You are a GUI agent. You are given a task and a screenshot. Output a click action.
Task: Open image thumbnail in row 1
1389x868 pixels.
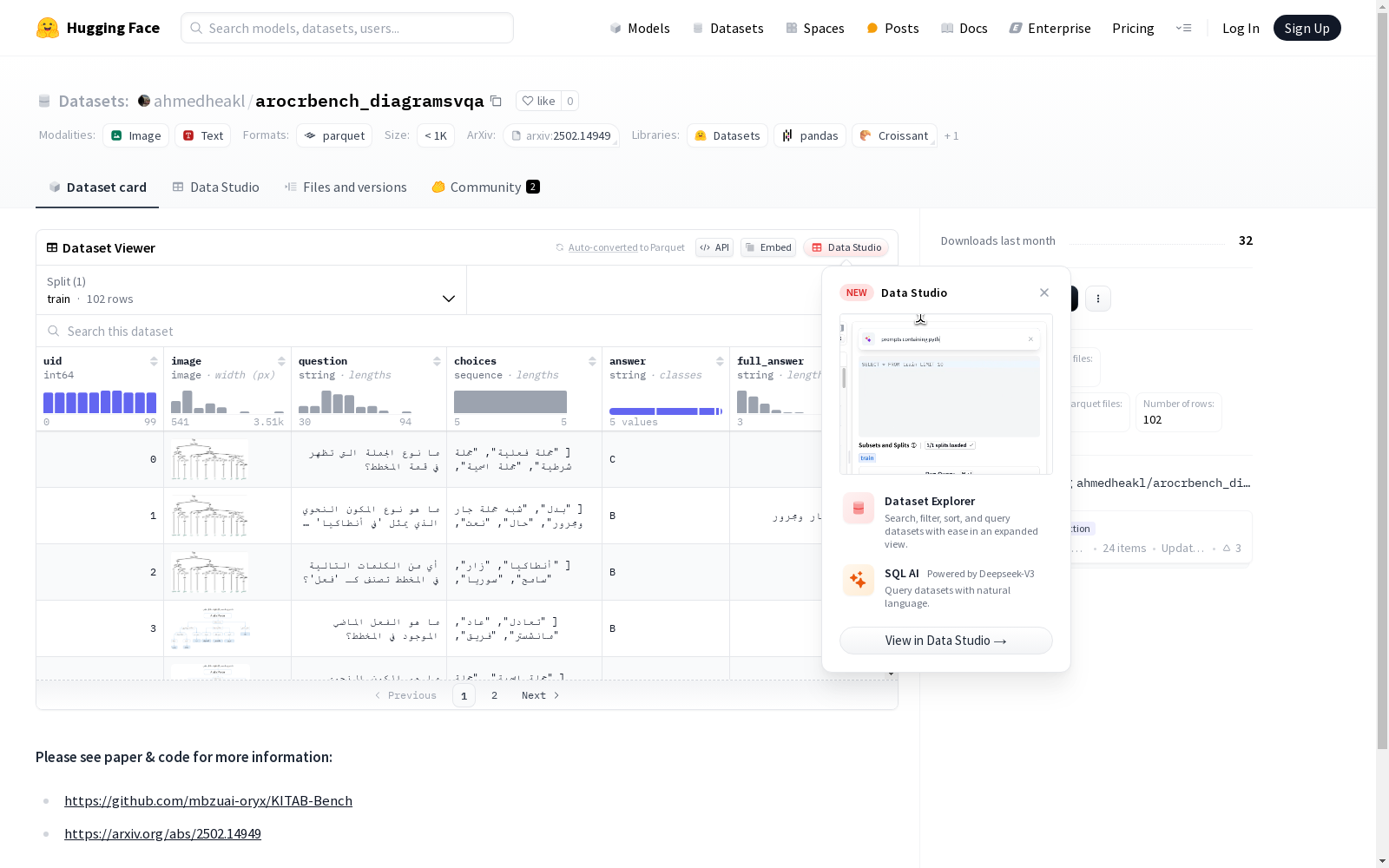210,516
